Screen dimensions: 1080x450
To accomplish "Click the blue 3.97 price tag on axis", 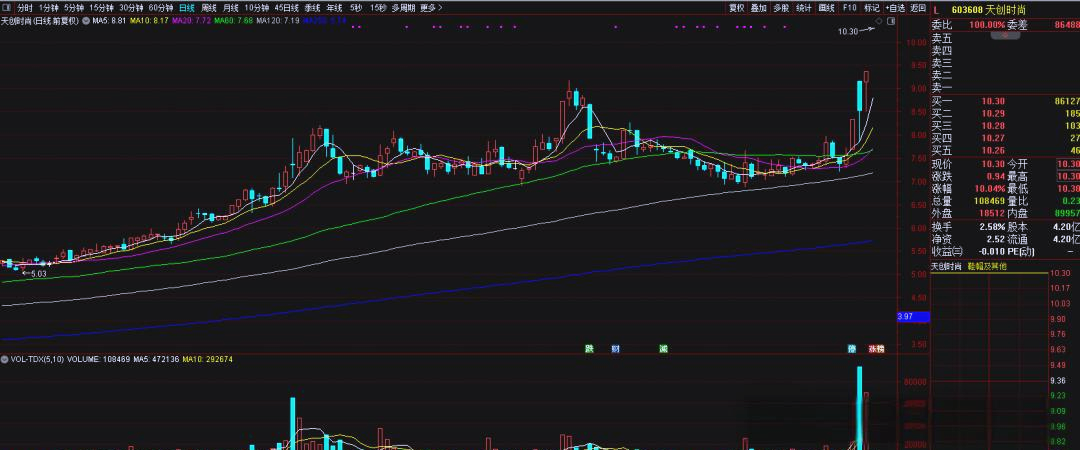I will point(913,317).
